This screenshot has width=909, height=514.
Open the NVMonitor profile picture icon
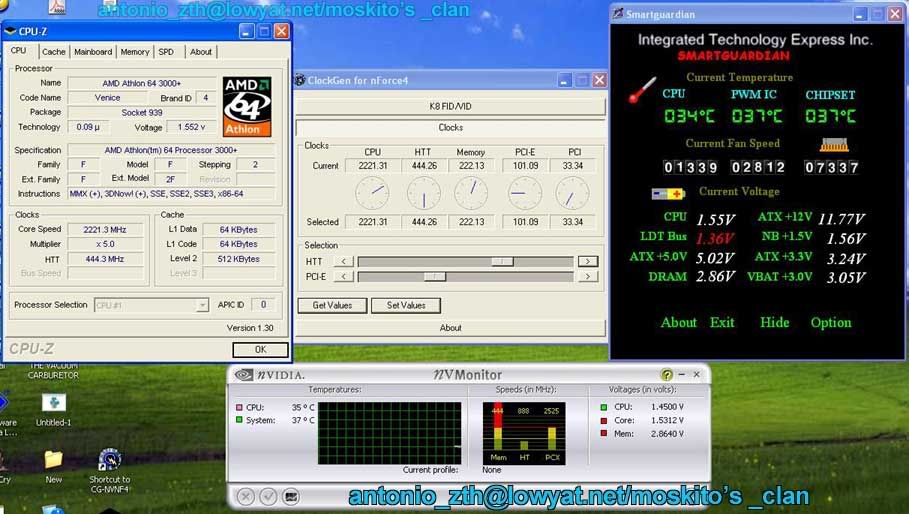tap(291, 496)
